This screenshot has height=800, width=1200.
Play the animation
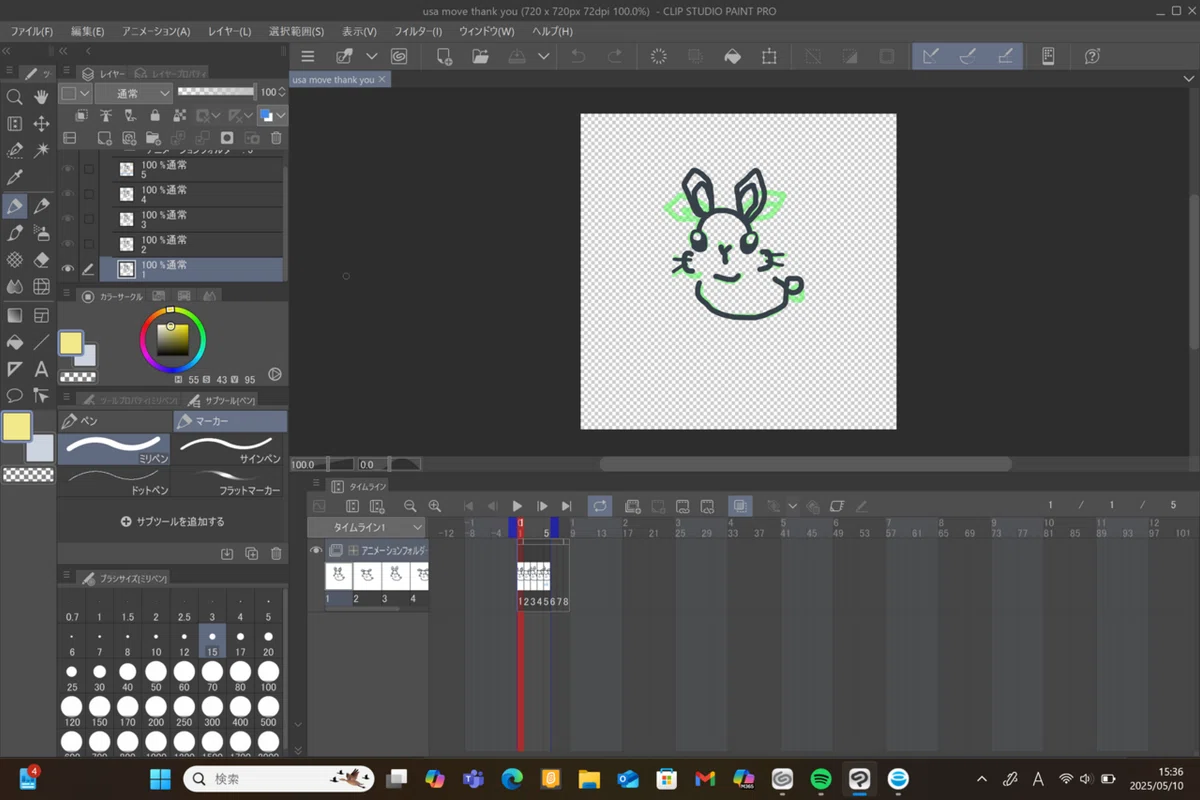click(x=517, y=506)
